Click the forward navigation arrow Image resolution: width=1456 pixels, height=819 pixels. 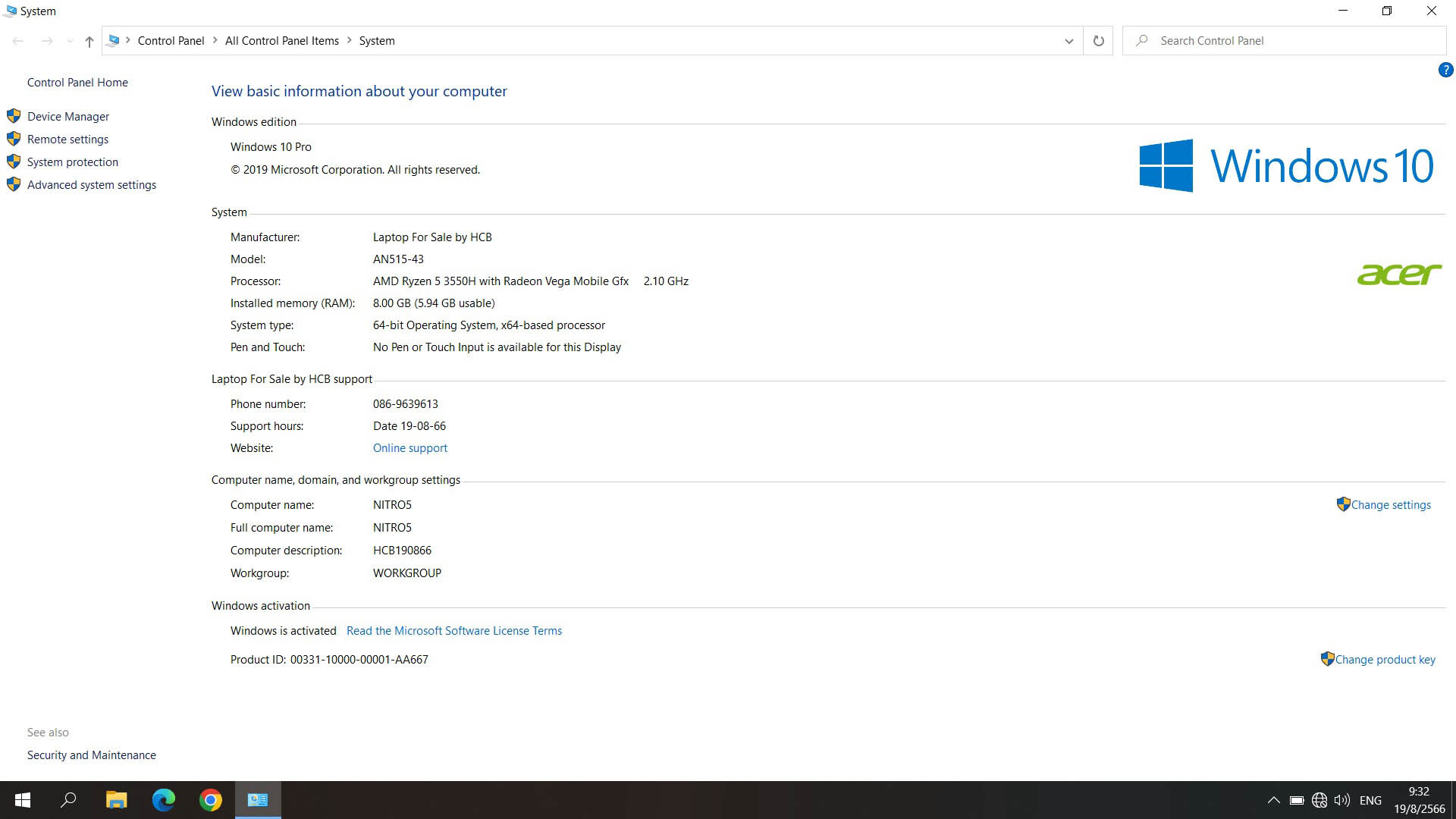point(47,41)
